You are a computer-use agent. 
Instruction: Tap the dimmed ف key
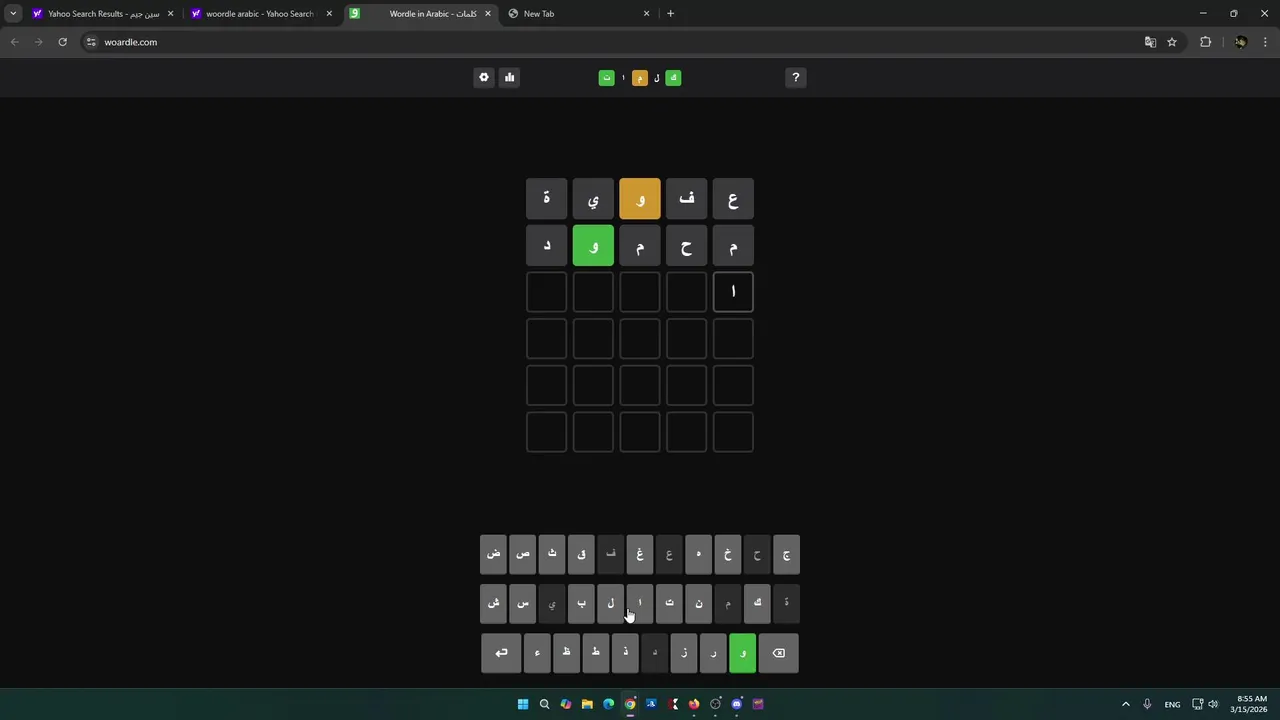click(611, 554)
